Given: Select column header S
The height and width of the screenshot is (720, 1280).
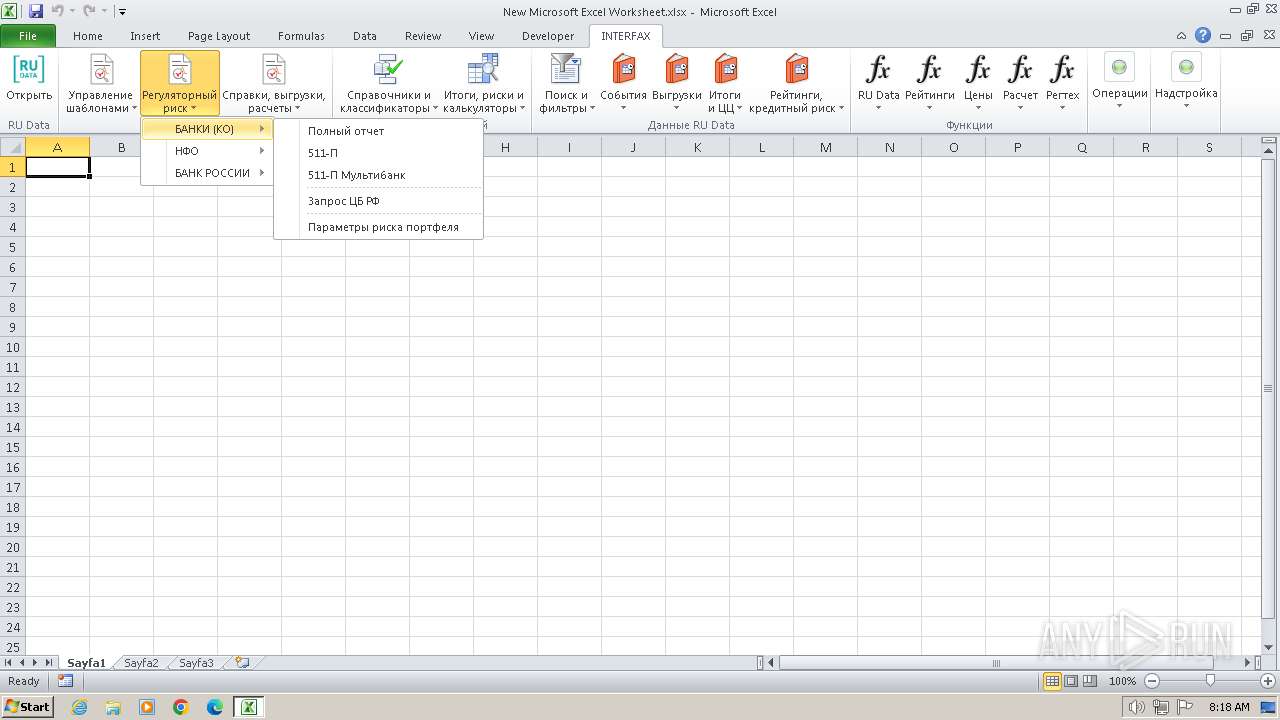Looking at the screenshot, I should tap(1209, 147).
